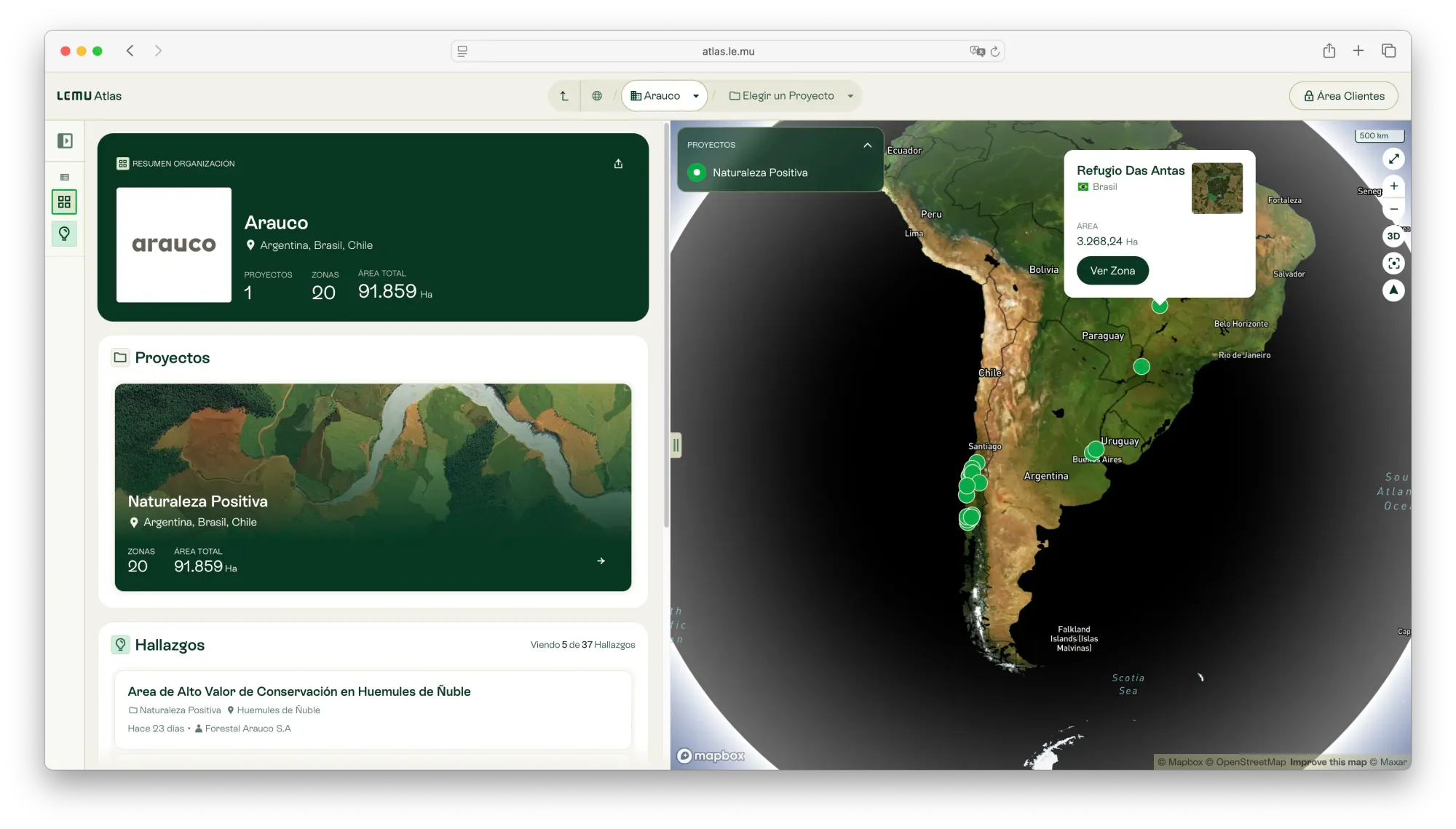Click the Proyectos section heading
This screenshot has width=1456, height=829.
point(173,357)
